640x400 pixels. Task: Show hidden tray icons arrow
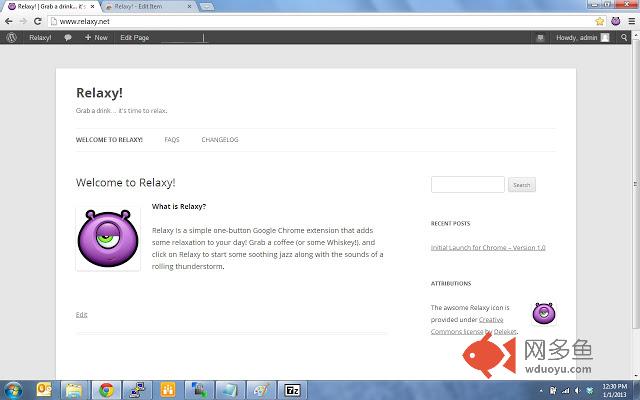(x=541, y=391)
